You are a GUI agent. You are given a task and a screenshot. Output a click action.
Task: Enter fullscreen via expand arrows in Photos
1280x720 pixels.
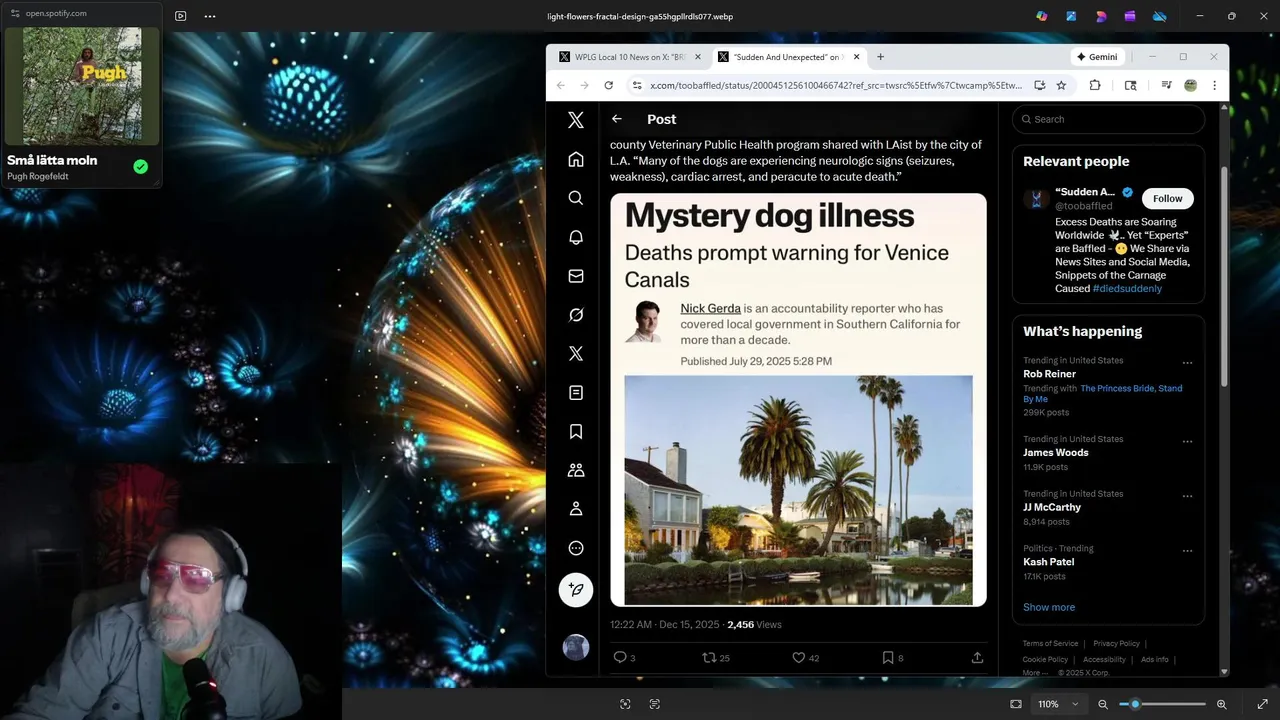(1262, 704)
